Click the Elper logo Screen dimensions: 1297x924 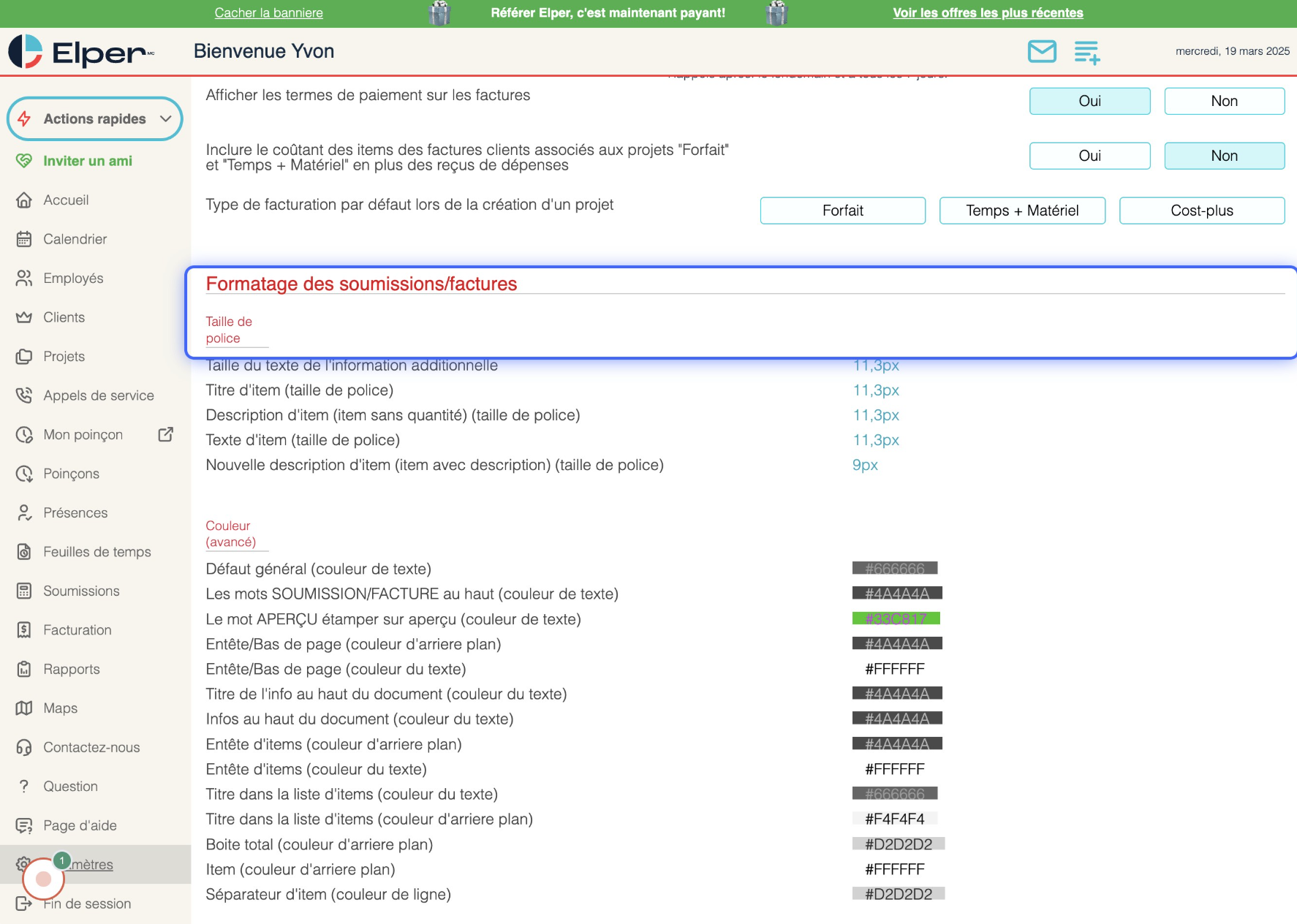(81, 51)
